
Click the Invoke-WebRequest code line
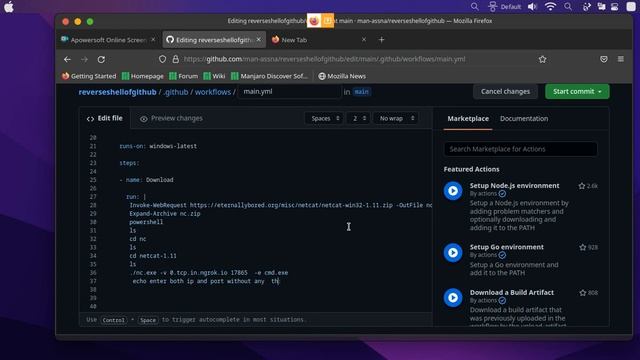[280, 205]
